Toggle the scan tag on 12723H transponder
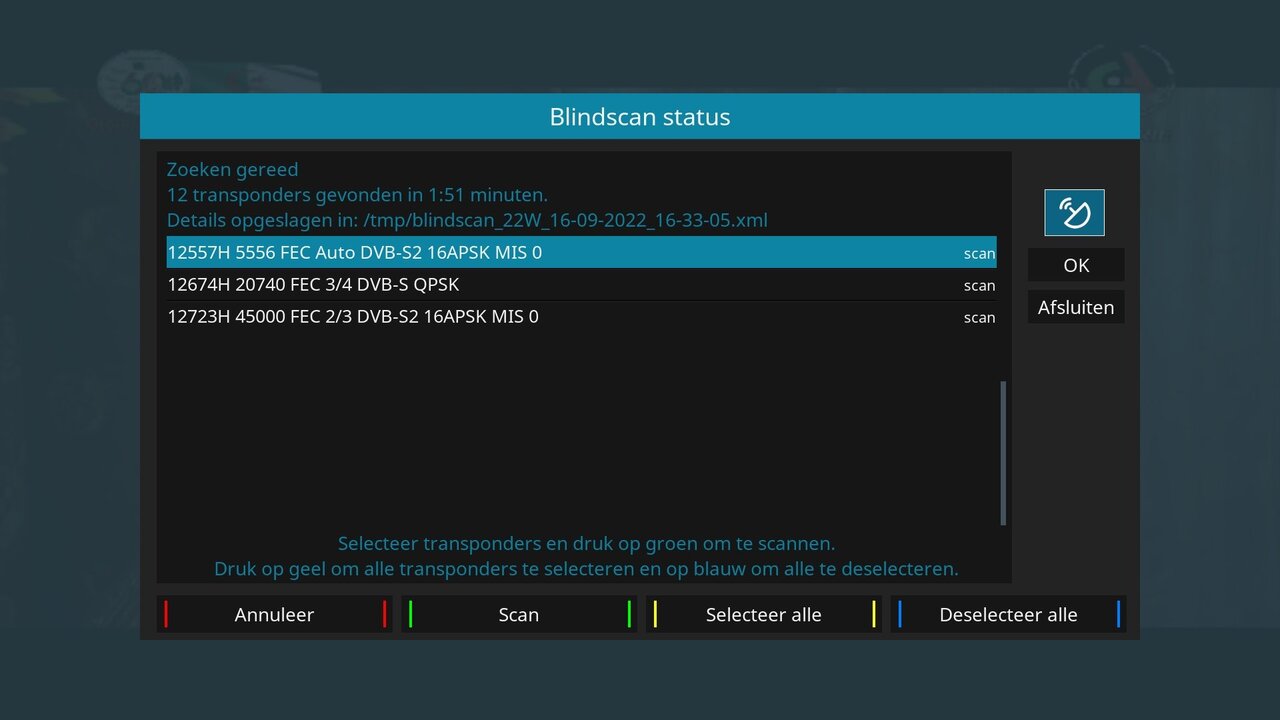 979,317
